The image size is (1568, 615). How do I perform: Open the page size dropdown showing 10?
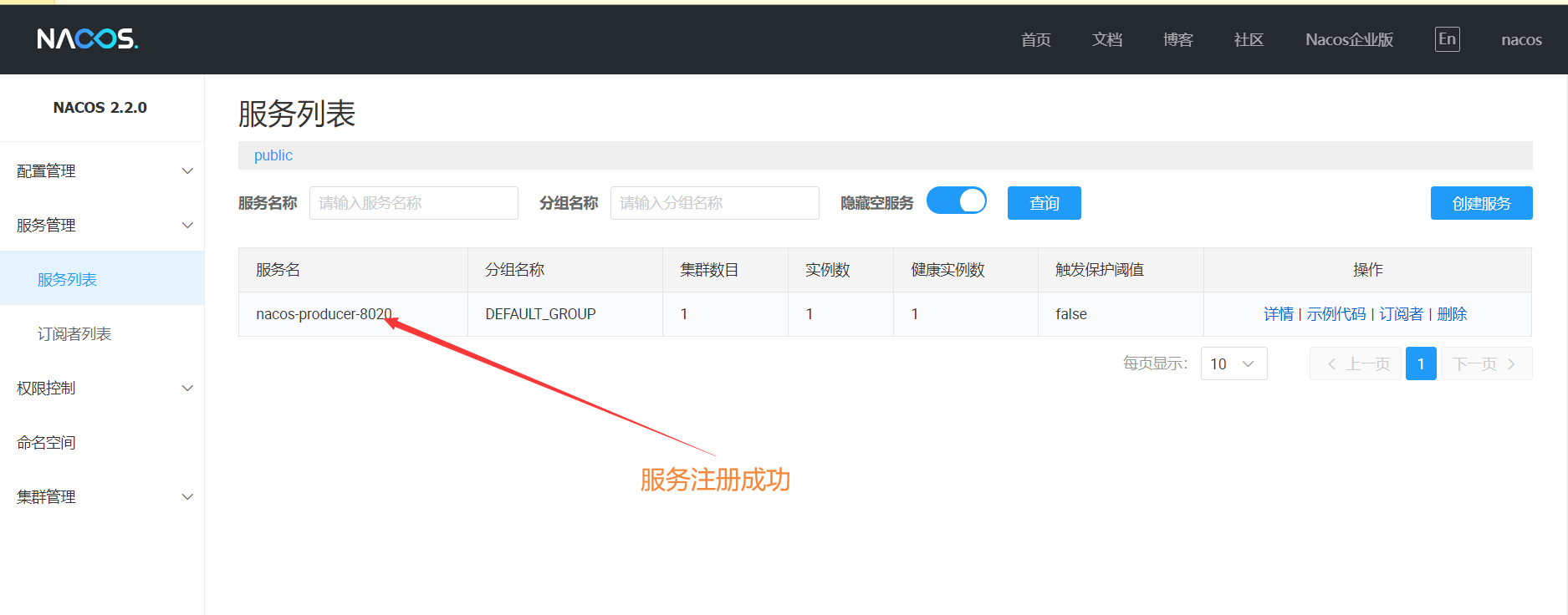pyautogui.click(x=1233, y=363)
